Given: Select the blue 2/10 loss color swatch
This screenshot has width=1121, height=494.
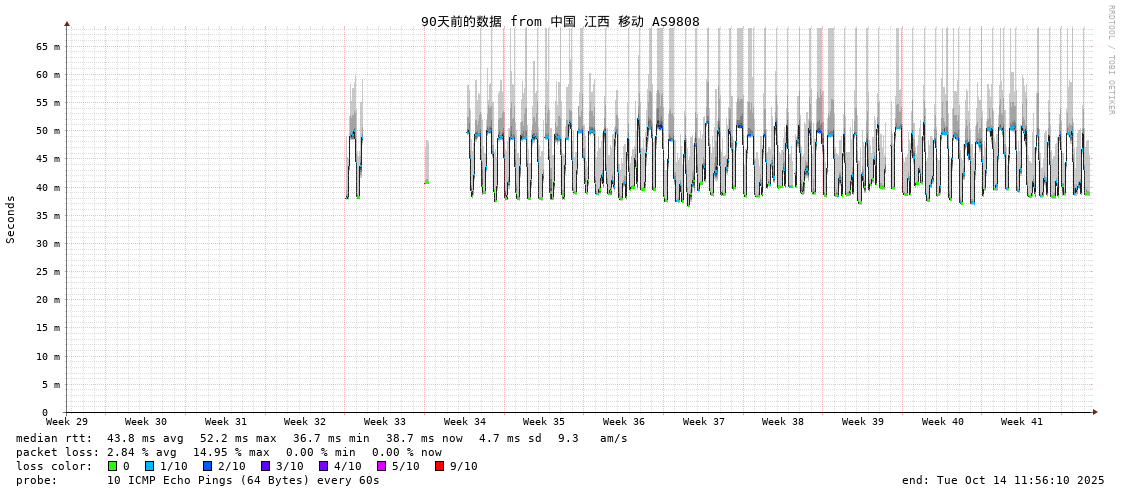Looking at the screenshot, I should [207, 466].
